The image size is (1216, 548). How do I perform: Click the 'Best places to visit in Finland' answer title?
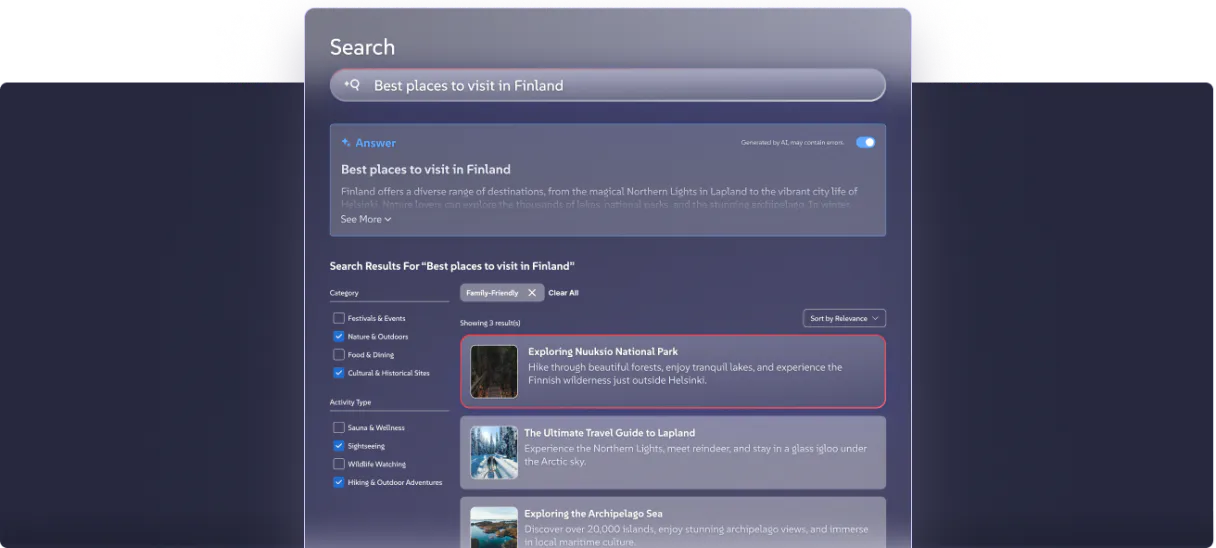coord(426,169)
